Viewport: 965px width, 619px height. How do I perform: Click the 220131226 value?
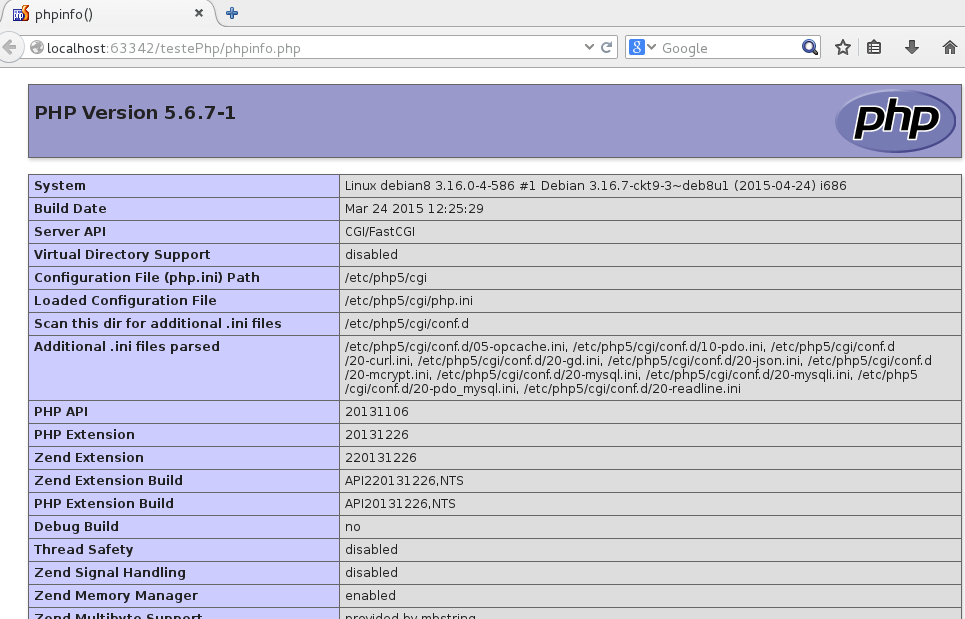click(381, 458)
